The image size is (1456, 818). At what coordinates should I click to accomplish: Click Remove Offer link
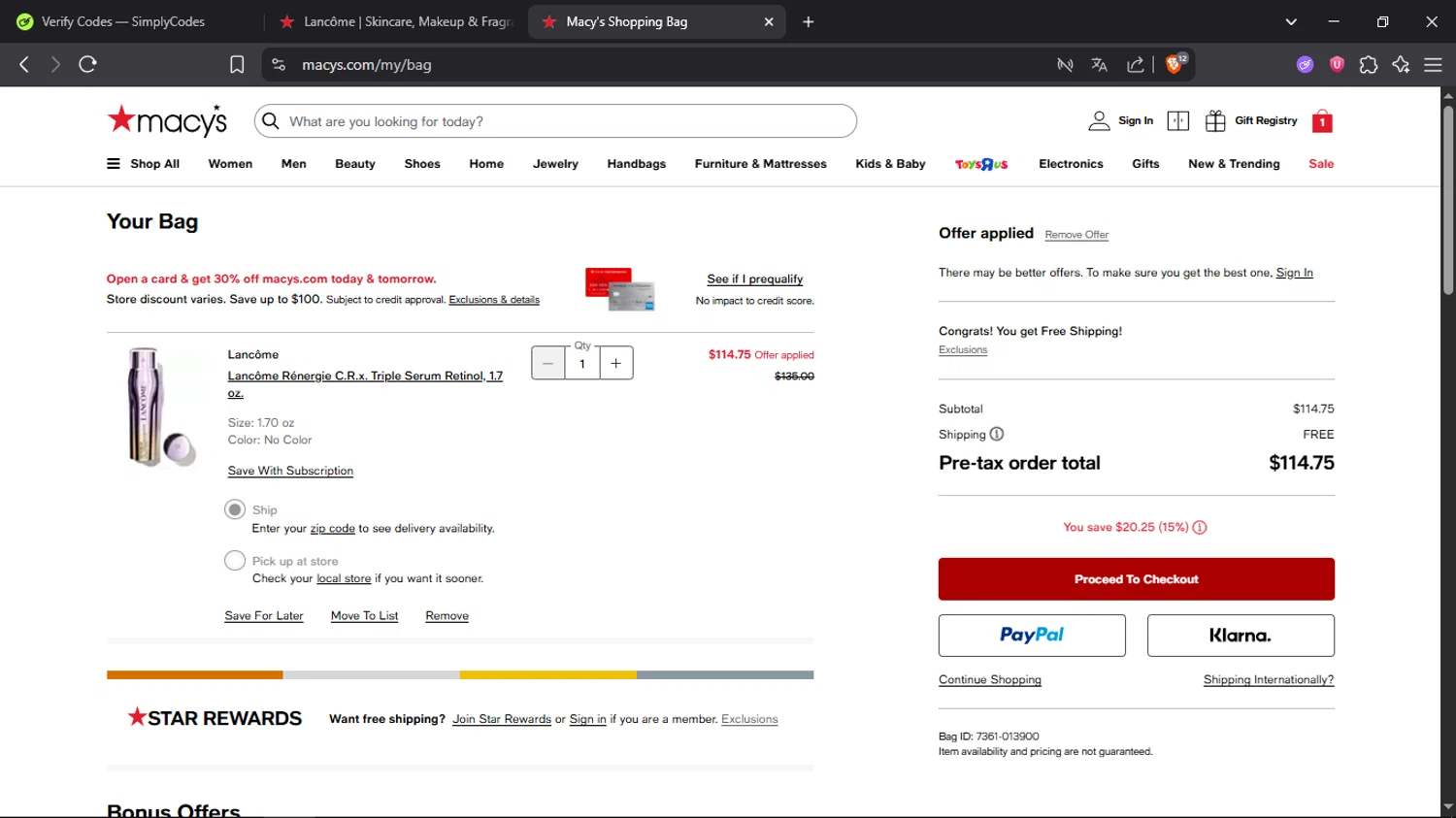[x=1076, y=235]
